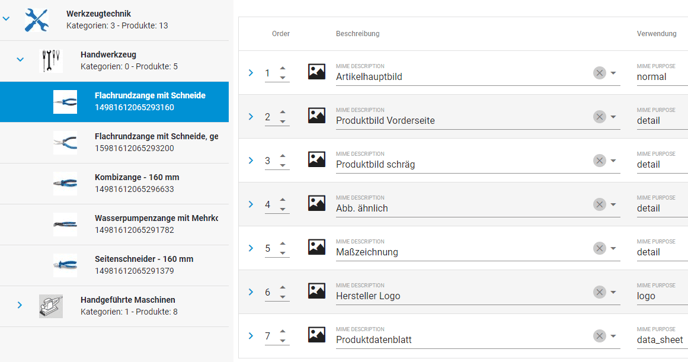Click the Maßzeichnung description text

pyautogui.click(x=367, y=252)
